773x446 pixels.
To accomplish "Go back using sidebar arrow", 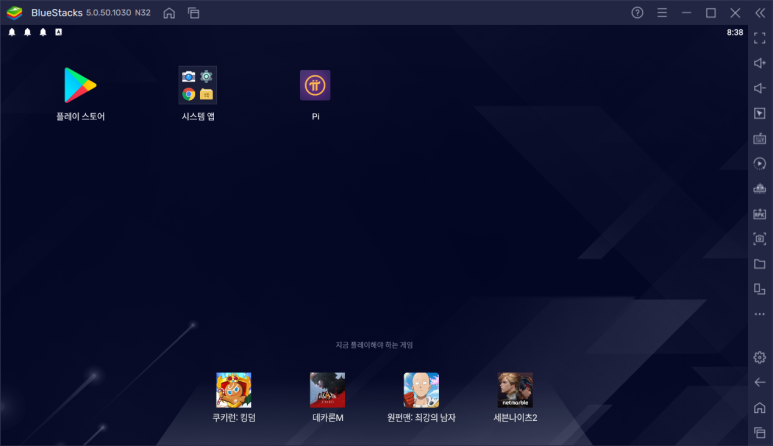I will click(760, 382).
